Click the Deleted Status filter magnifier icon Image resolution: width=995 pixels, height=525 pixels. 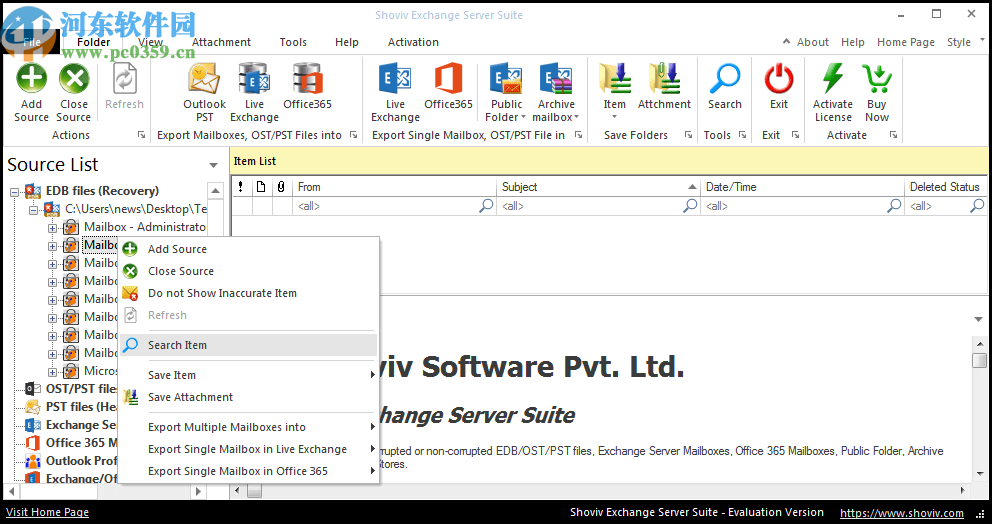pos(977,206)
